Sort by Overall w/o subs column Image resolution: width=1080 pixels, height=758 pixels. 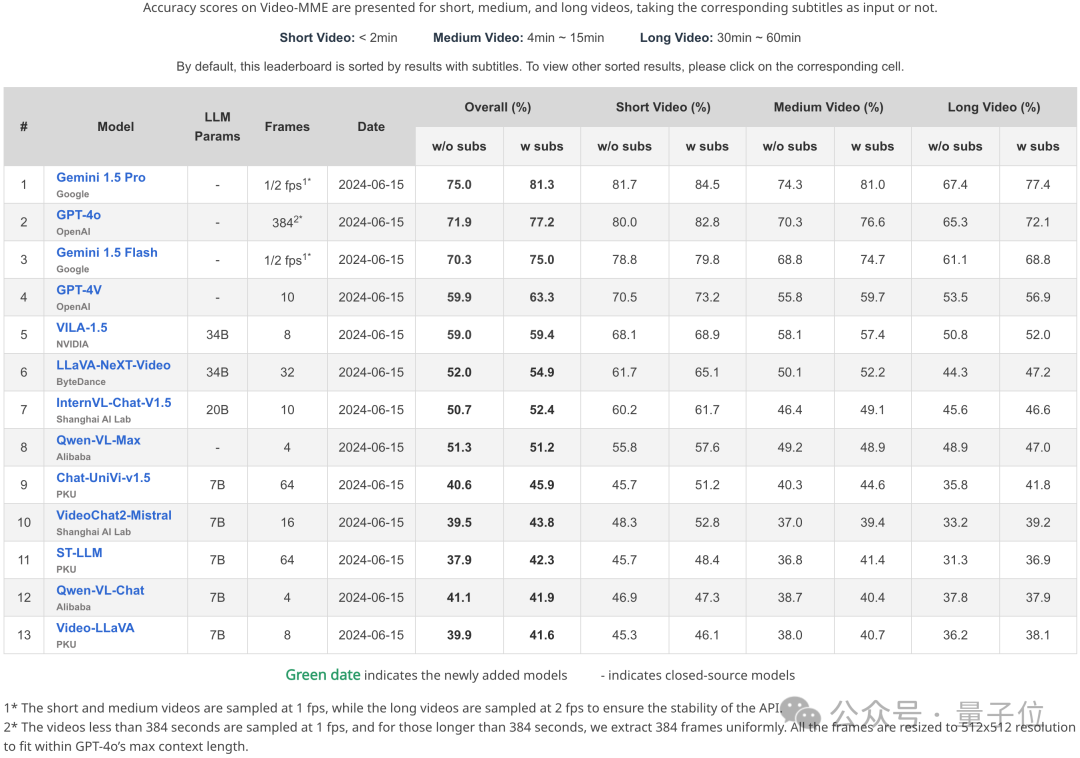click(x=459, y=146)
